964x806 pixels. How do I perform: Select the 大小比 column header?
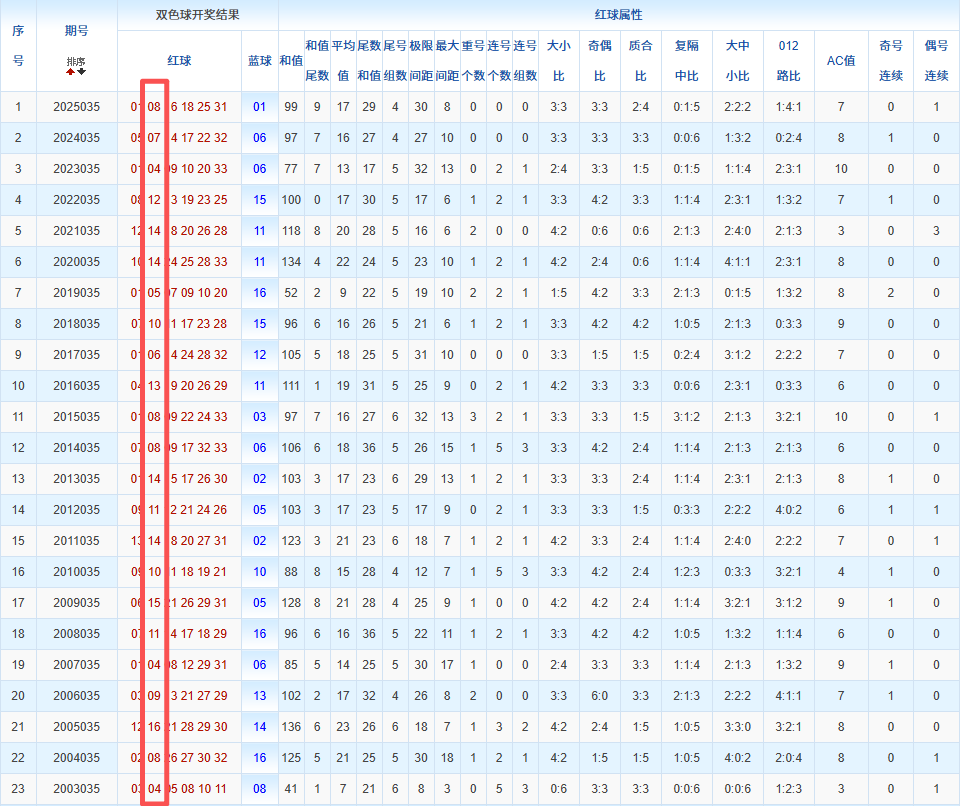point(558,61)
